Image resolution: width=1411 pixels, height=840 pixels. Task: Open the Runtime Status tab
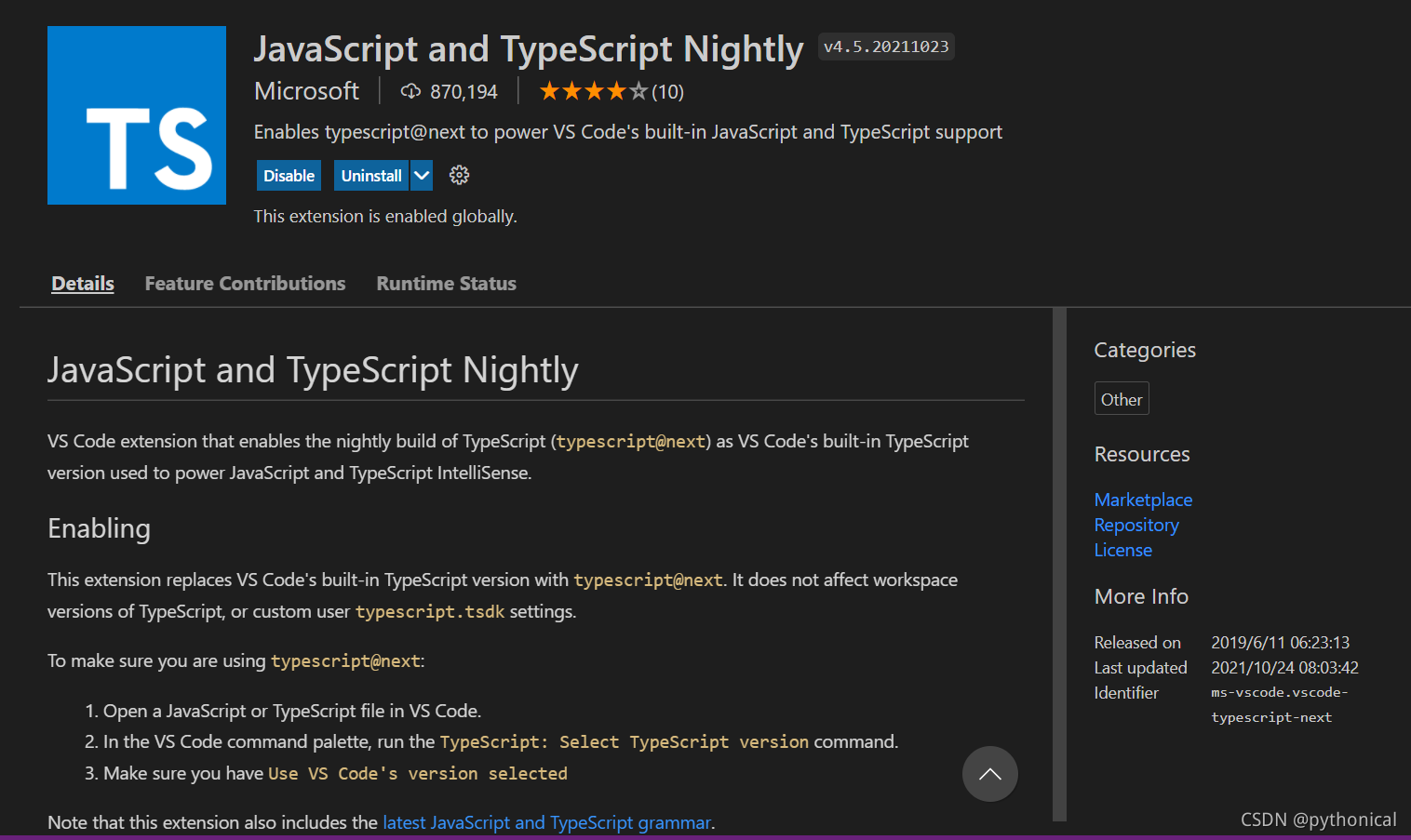click(x=446, y=284)
